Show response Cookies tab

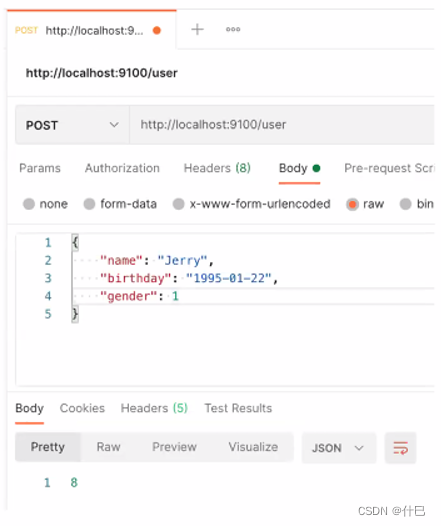pos(82,408)
